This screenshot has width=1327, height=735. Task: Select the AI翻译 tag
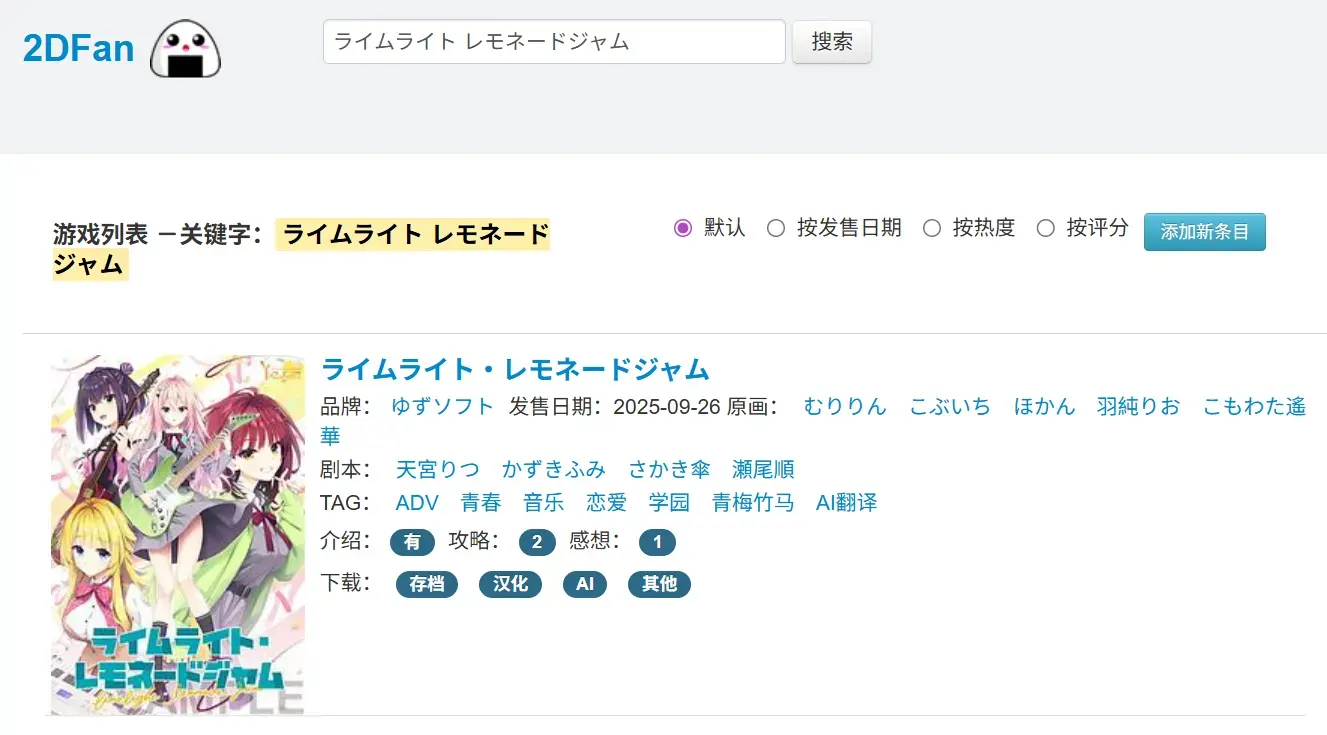point(847,502)
